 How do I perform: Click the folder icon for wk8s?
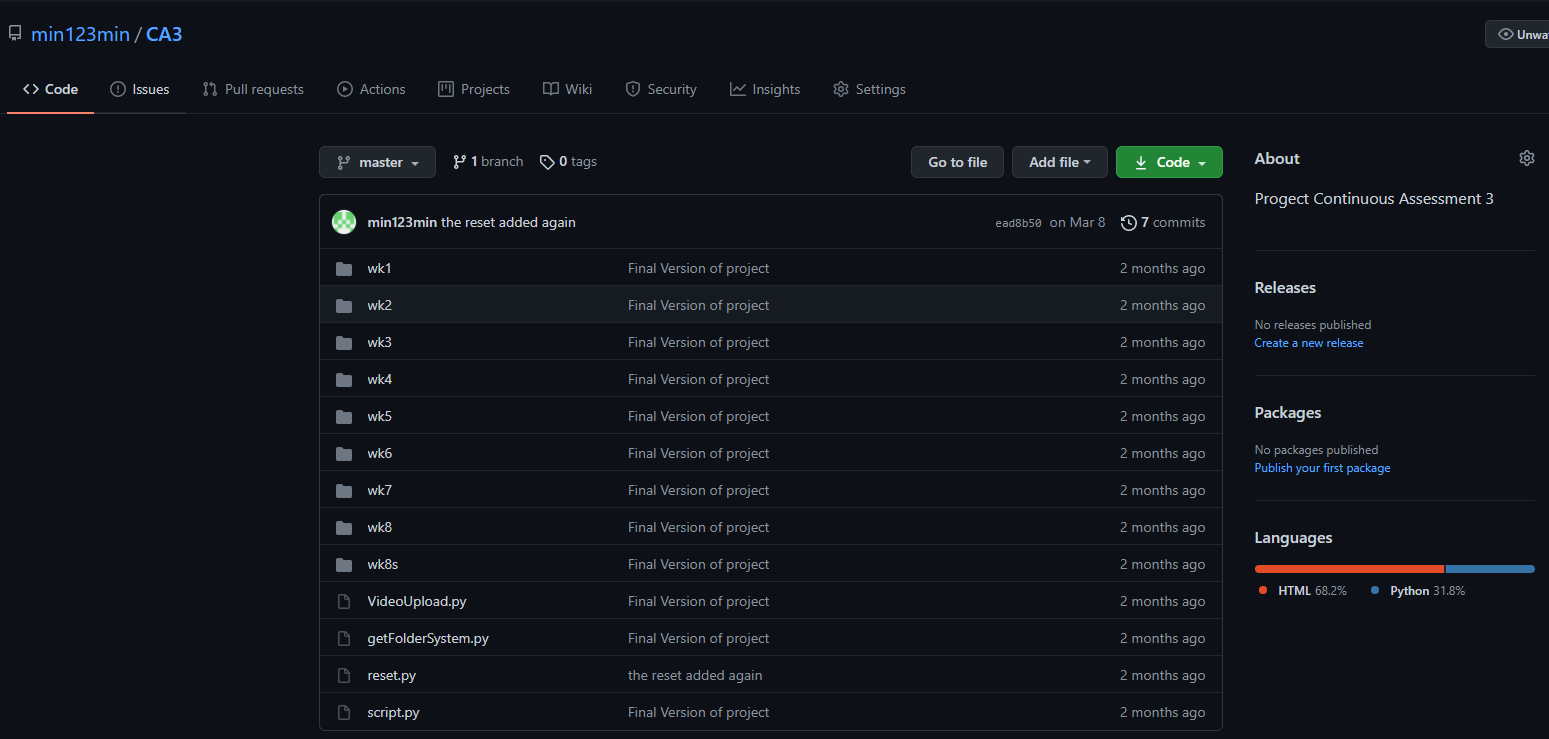point(344,565)
